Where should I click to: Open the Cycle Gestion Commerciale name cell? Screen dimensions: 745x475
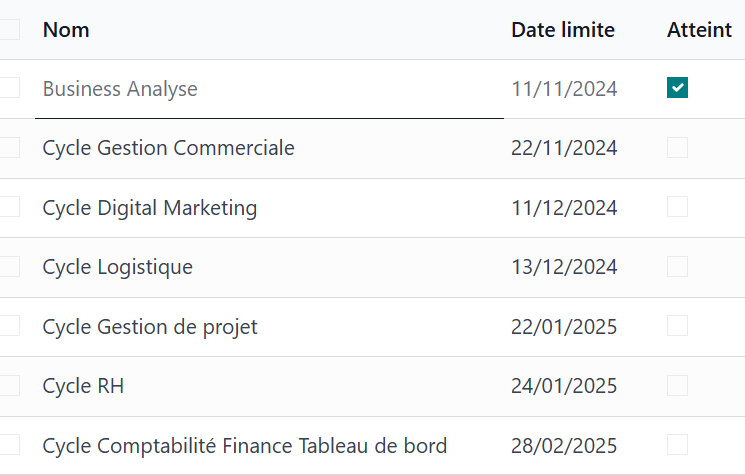pos(169,148)
